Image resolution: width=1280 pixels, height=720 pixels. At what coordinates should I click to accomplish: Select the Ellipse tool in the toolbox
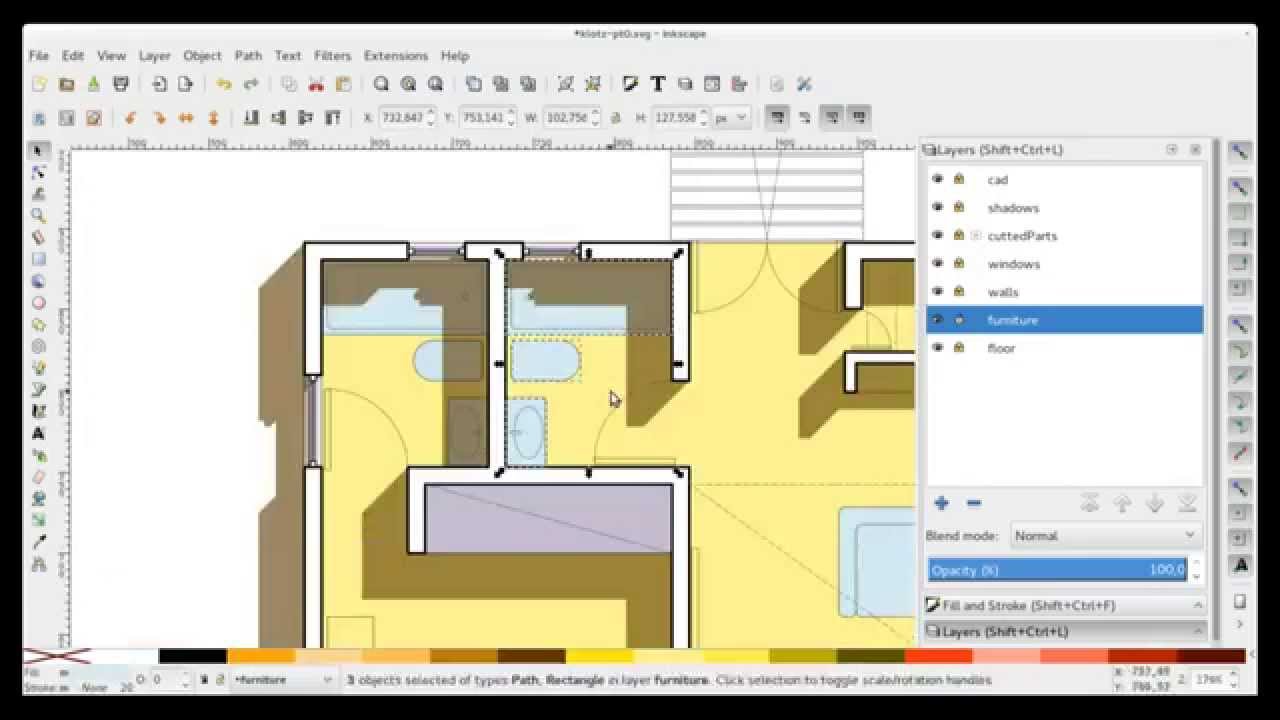[x=38, y=303]
